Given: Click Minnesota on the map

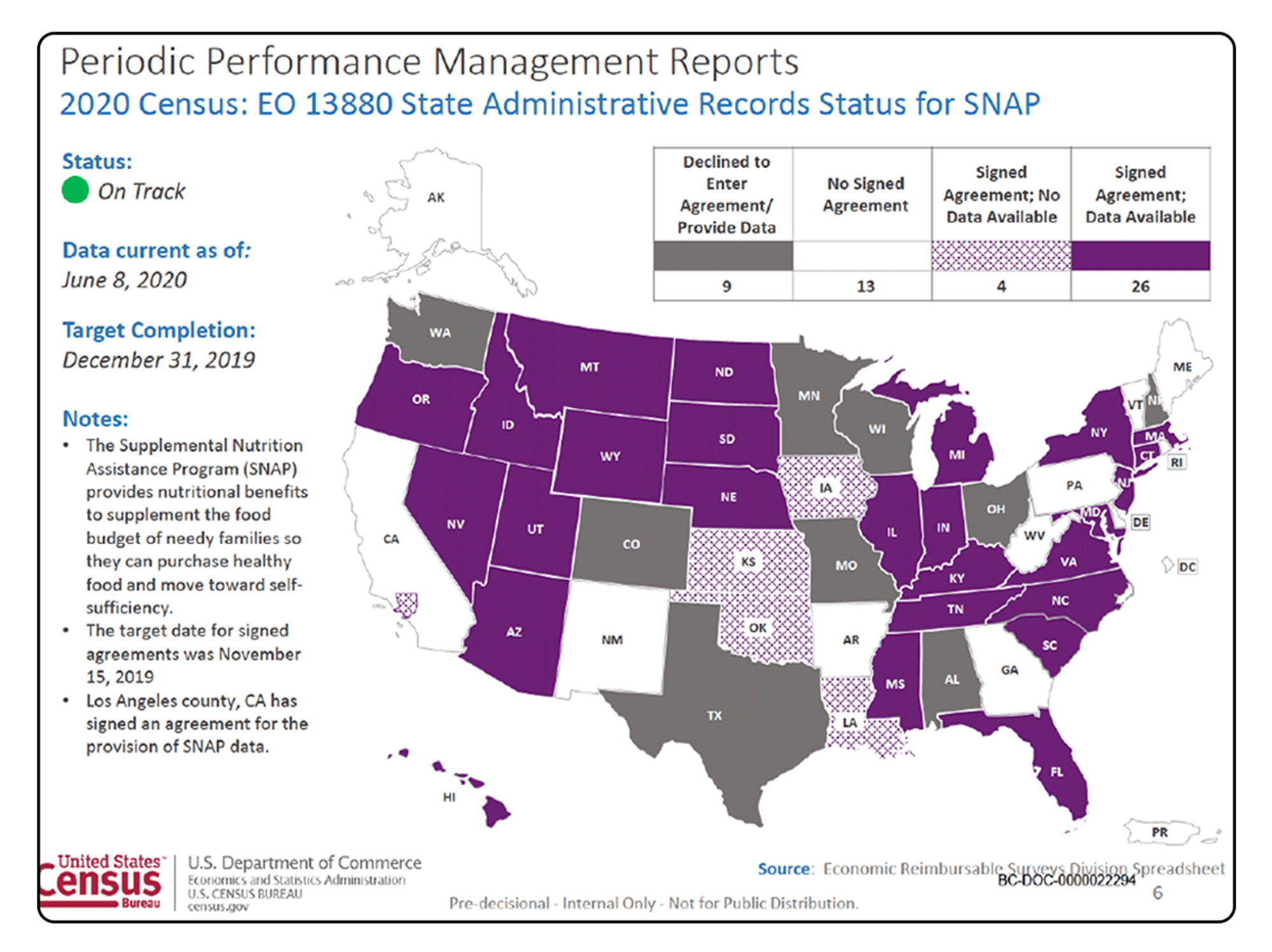Looking at the screenshot, I should pos(809,396).
